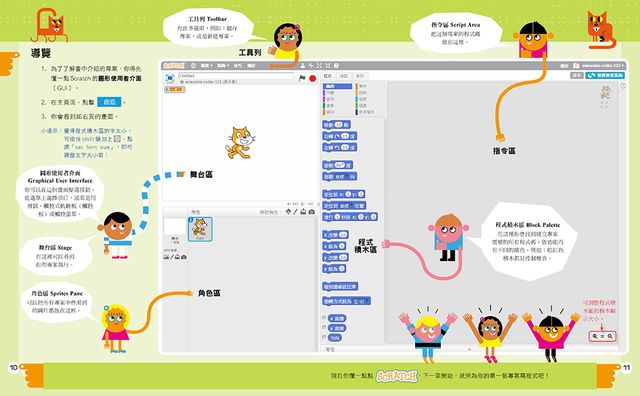The width and height of the screenshot is (640, 396).
Task: Click the green flag to run project
Action: (x=302, y=78)
